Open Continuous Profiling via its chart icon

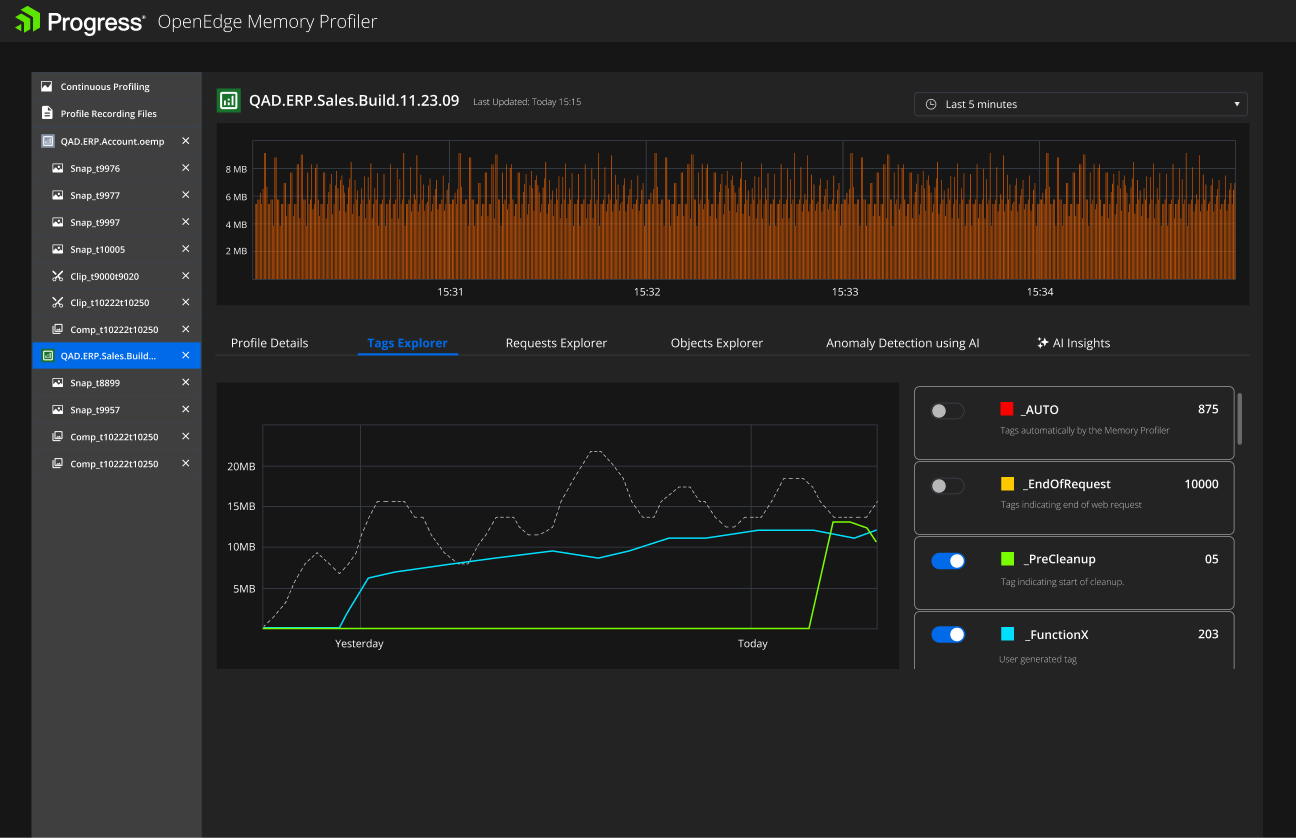46,87
